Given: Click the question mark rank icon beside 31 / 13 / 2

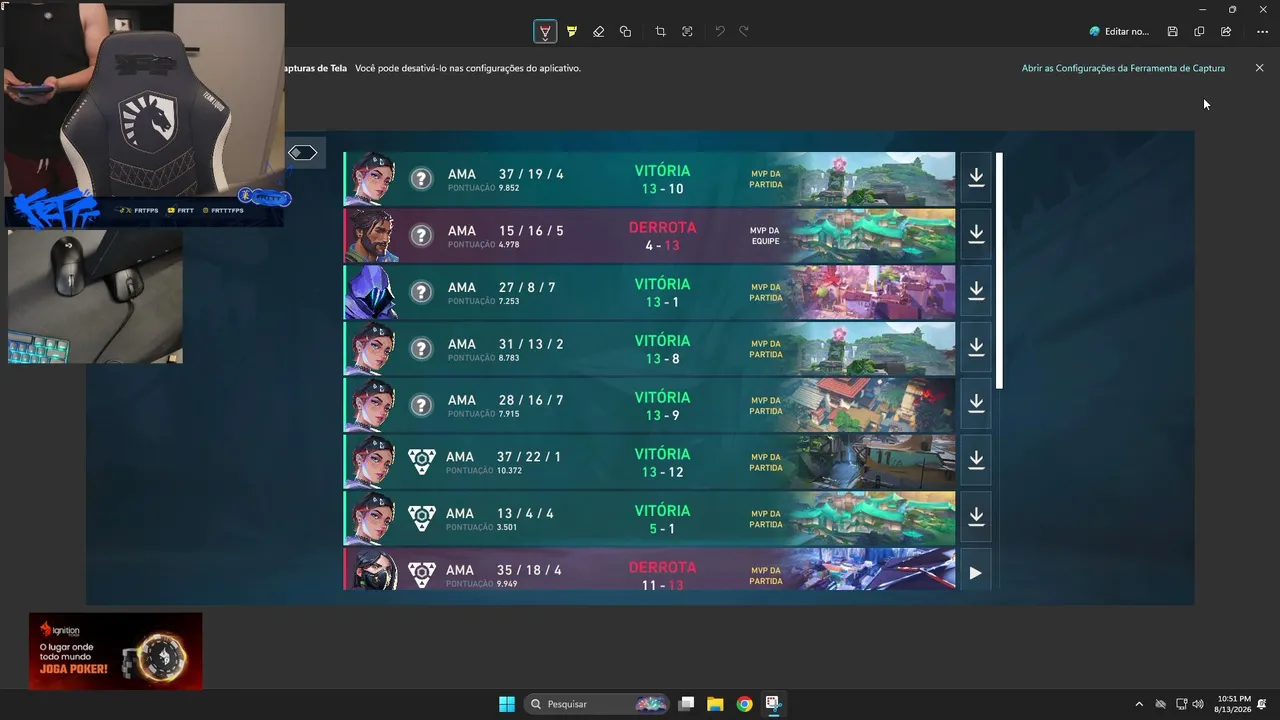Looking at the screenshot, I should click(x=422, y=349).
